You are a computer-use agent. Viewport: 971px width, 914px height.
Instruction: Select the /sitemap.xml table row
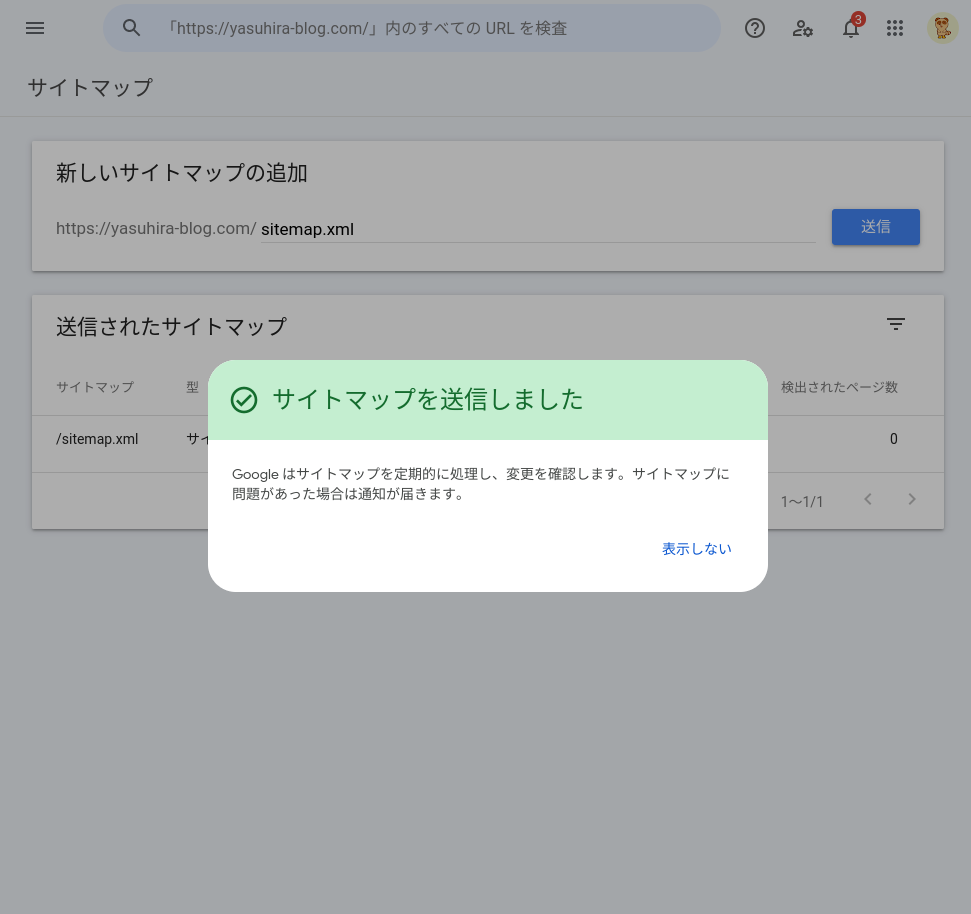(x=97, y=439)
